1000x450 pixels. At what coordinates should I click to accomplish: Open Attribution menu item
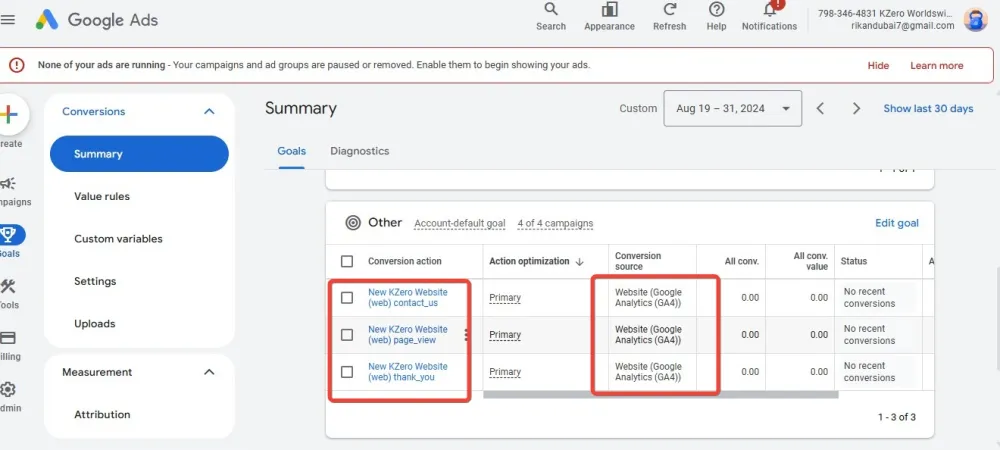click(x=102, y=414)
